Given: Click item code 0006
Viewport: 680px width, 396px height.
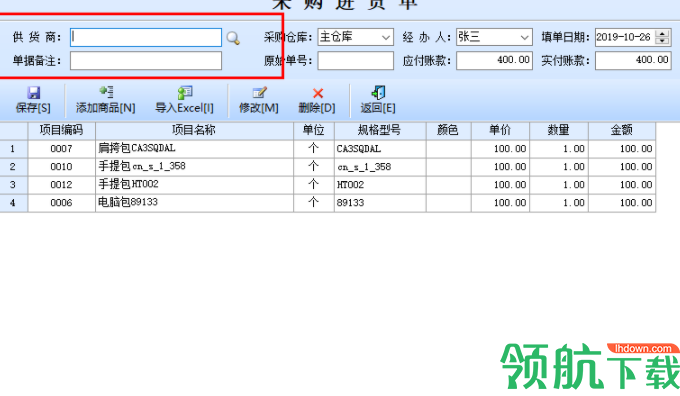Looking at the screenshot, I should tap(62, 203).
